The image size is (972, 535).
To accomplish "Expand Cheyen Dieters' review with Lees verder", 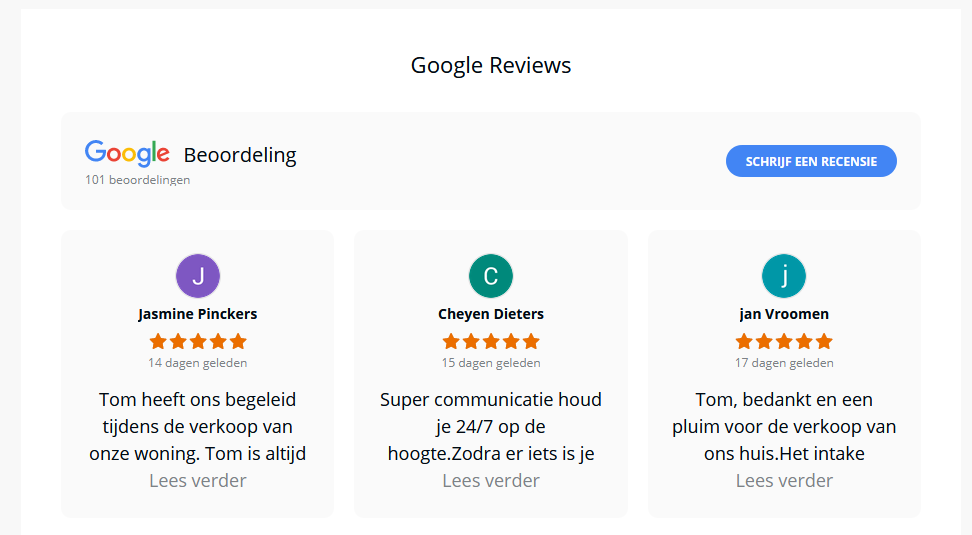I will coord(491,480).
